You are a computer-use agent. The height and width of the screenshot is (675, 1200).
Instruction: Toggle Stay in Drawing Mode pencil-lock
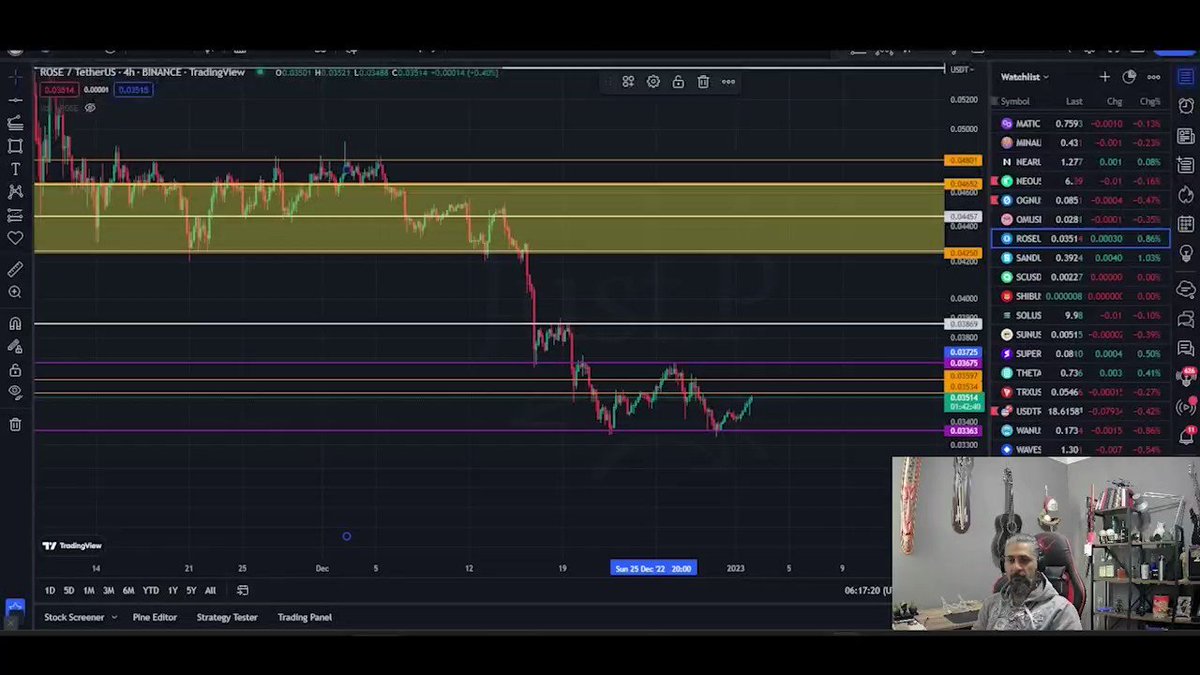pyautogui.click(x=15, y=347)
